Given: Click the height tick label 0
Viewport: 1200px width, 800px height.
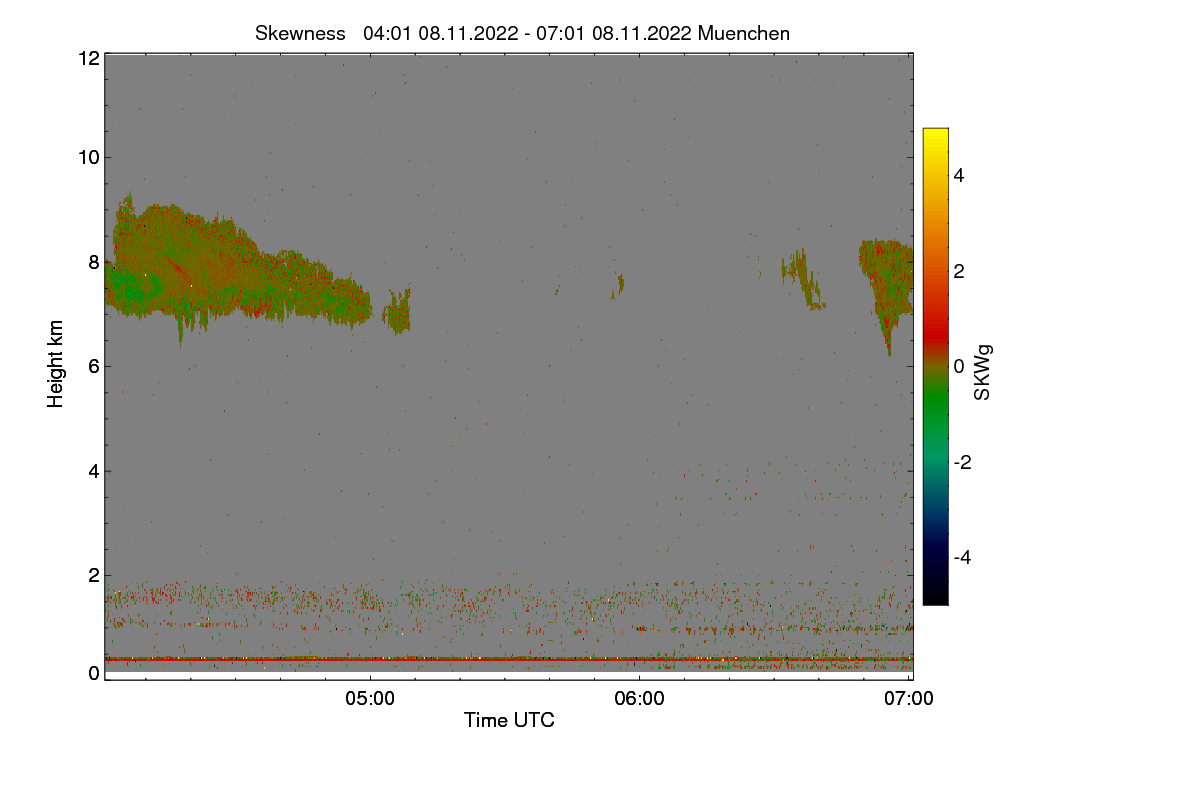Looking at the screenshot, I should 94,673.
